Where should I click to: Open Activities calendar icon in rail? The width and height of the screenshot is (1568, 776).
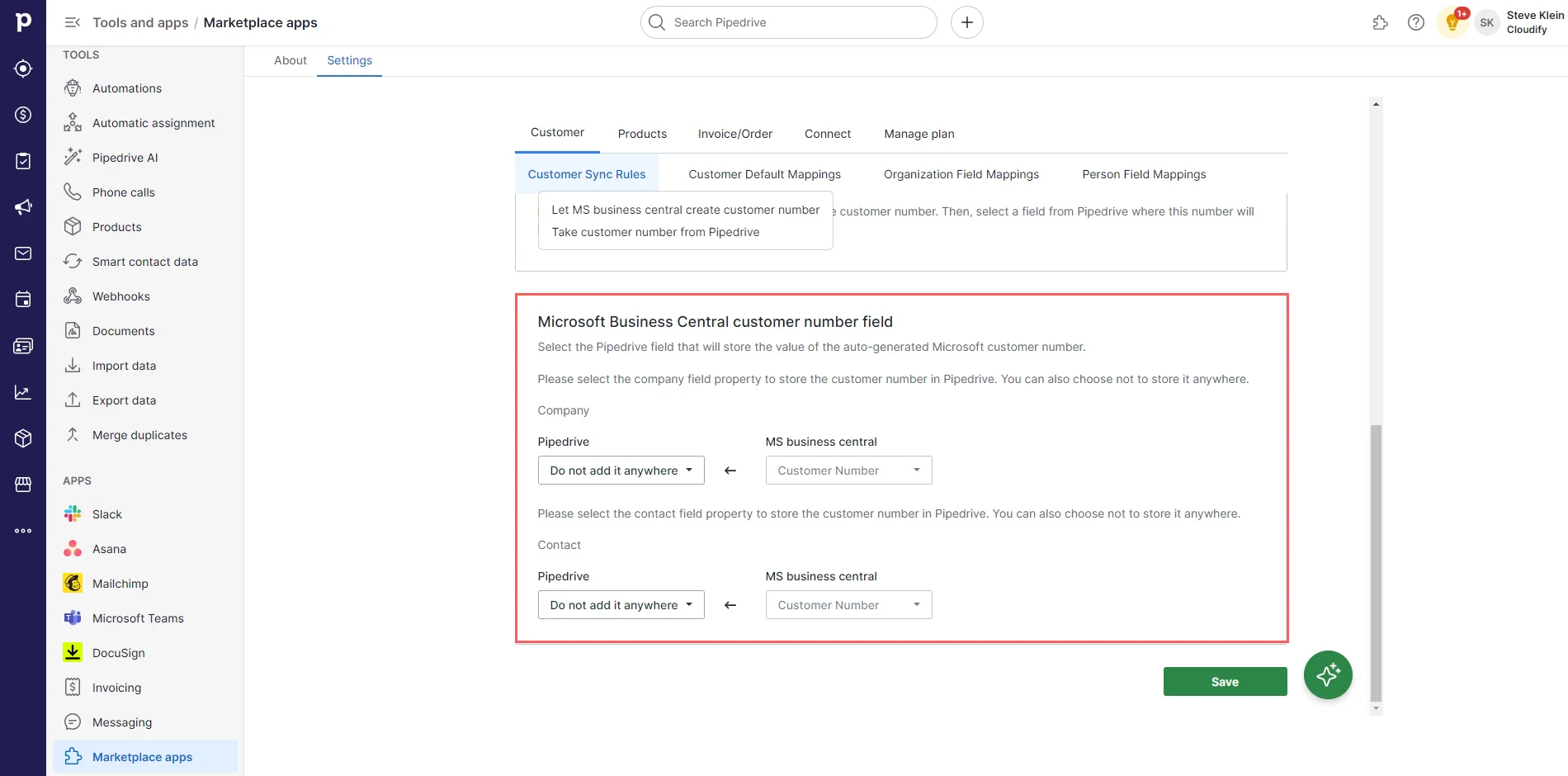[x=23, y=300]
